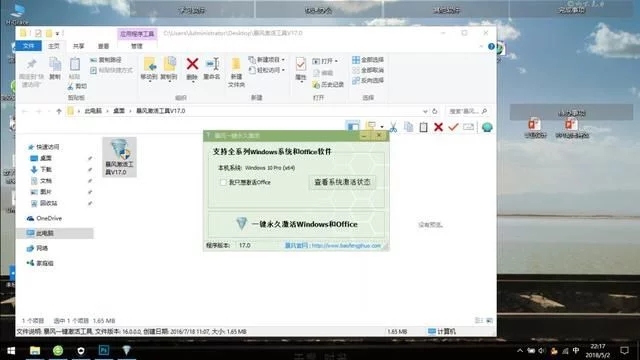Click the Up arrow navigation button
The image size is (640, 360).
point(59,111)
